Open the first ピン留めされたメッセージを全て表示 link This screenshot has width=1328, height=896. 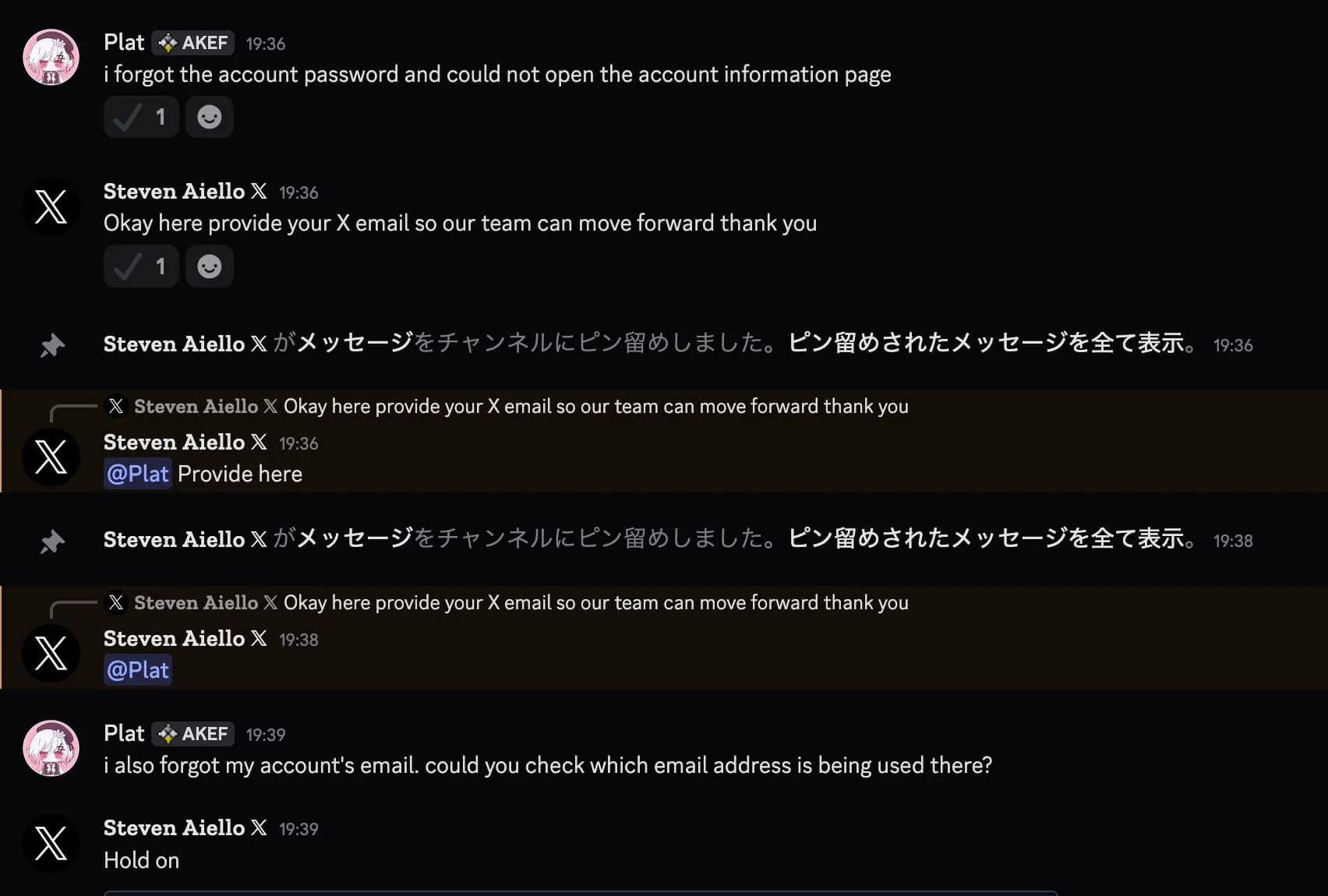click(x=987, y=344)
